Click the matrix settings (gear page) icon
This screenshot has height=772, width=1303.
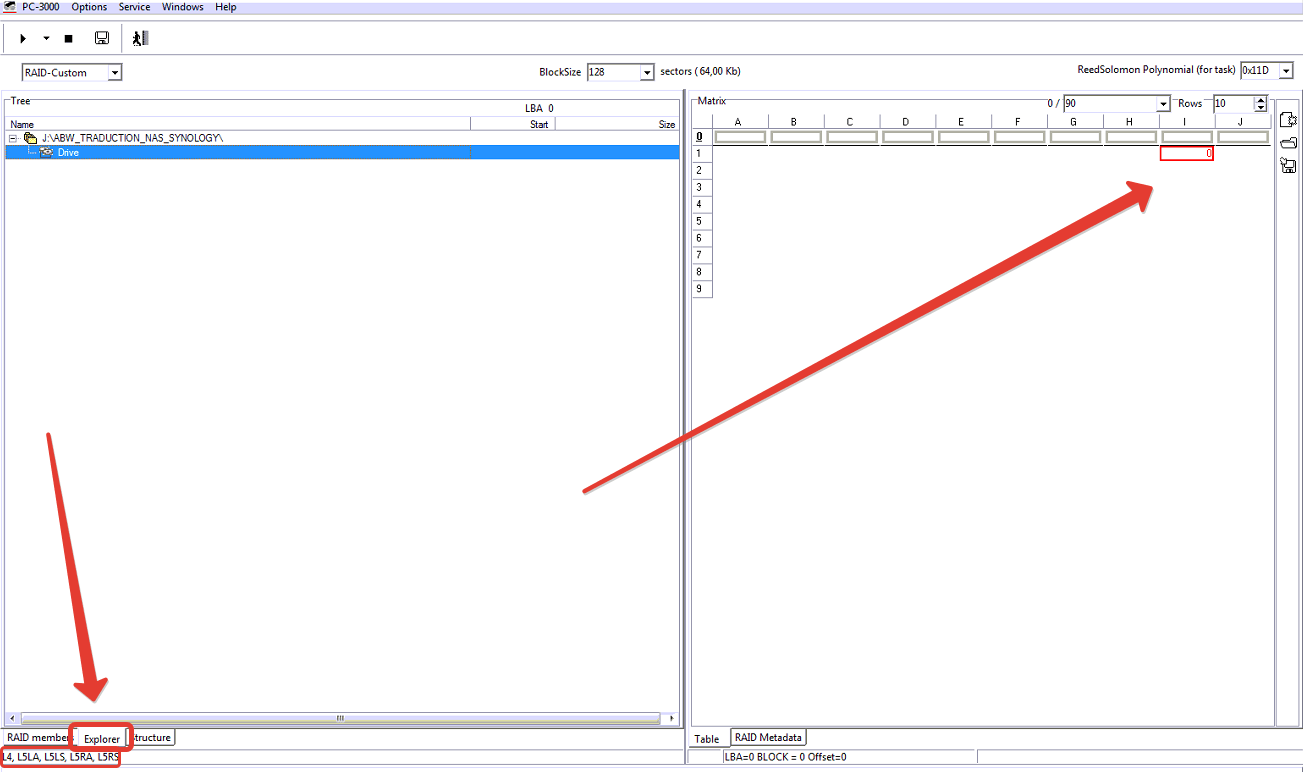click(x=1289, y=120)
